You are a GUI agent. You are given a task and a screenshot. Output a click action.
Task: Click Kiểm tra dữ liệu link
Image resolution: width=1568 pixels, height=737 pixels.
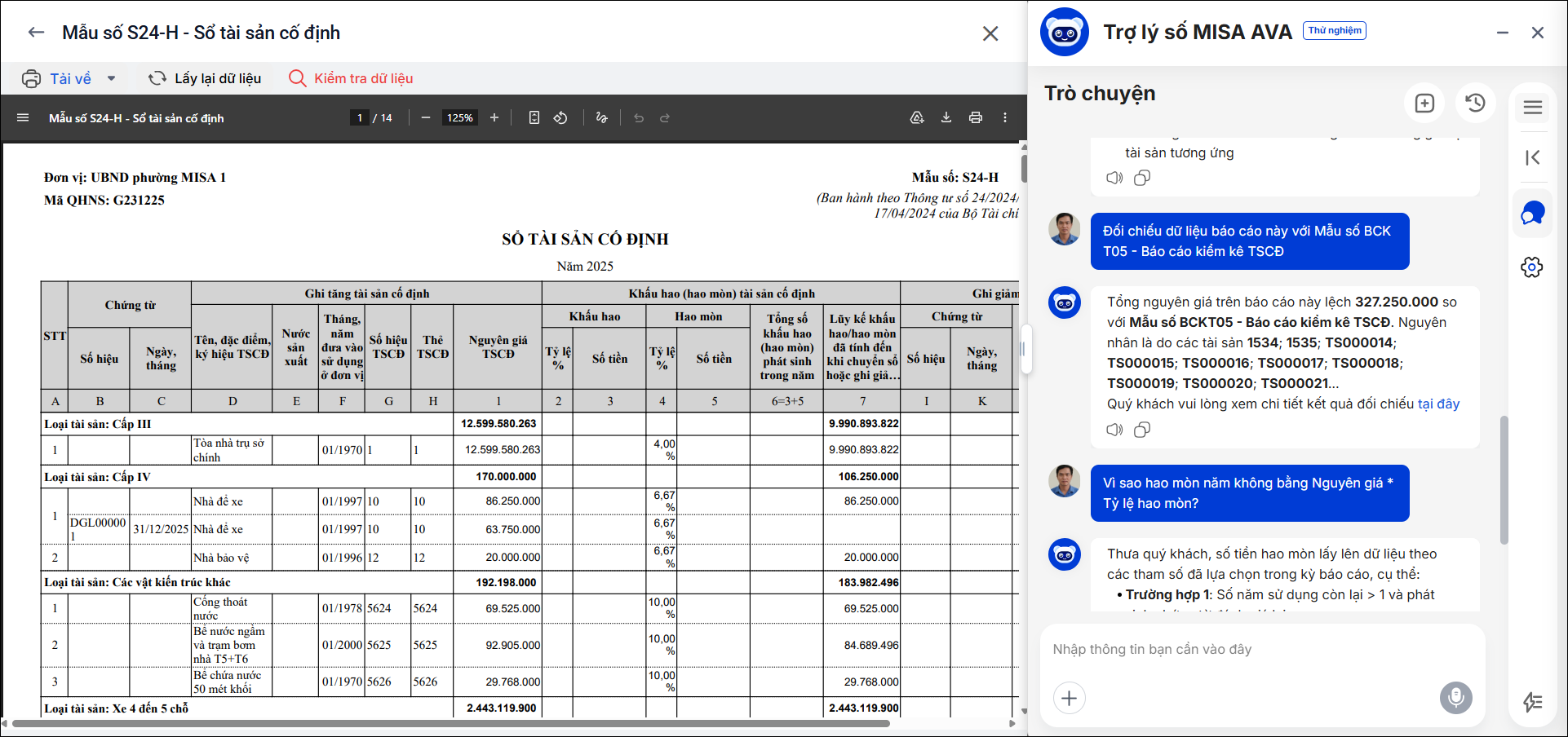[x=352, y=78]
